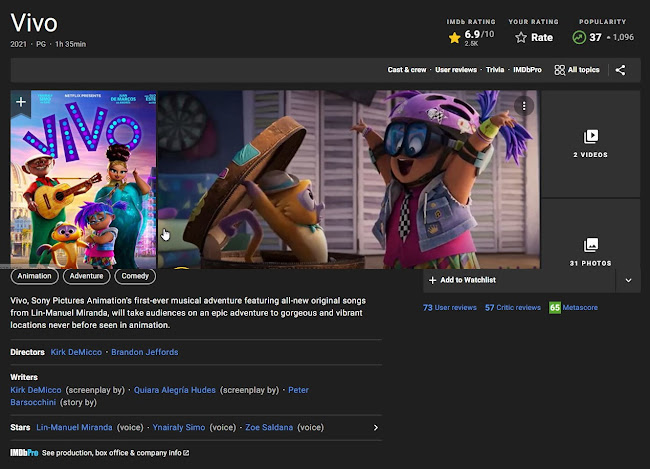The height and width of the screenshot is (469, 650).
Task: Open the 57 Critic reviews link
Action: 513,308
